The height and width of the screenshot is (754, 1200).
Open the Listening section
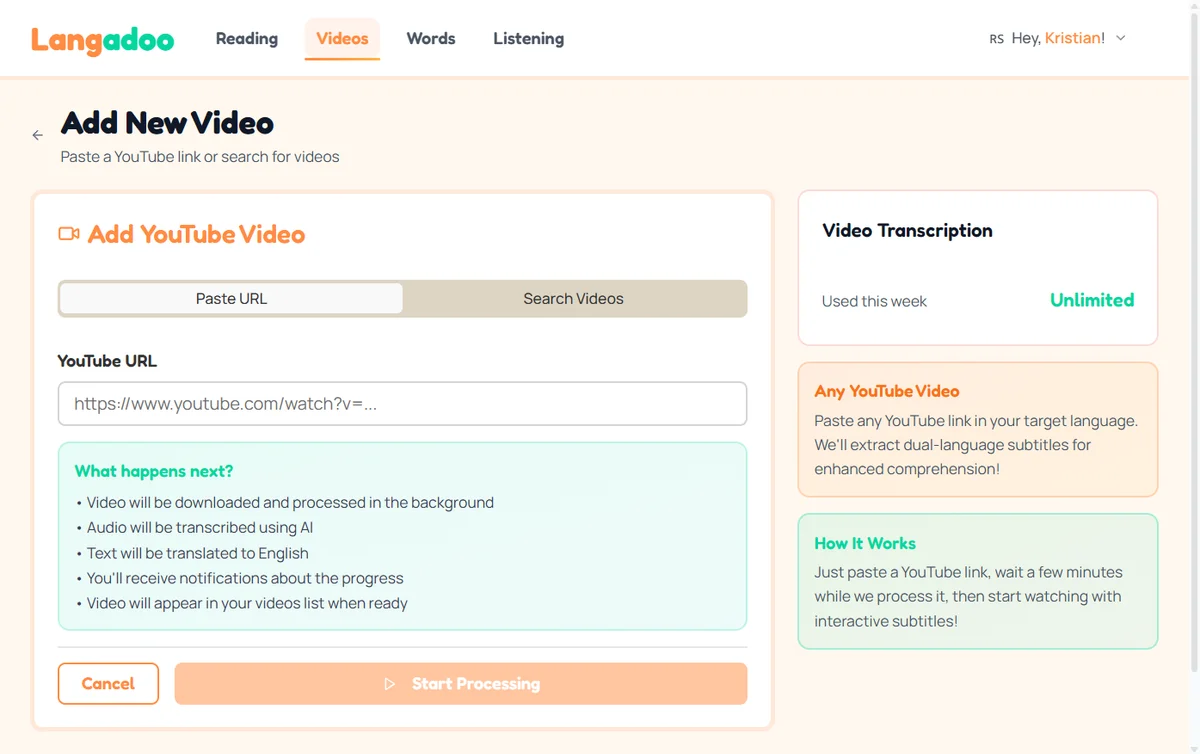pyautogui.click(x=528, y=38)
